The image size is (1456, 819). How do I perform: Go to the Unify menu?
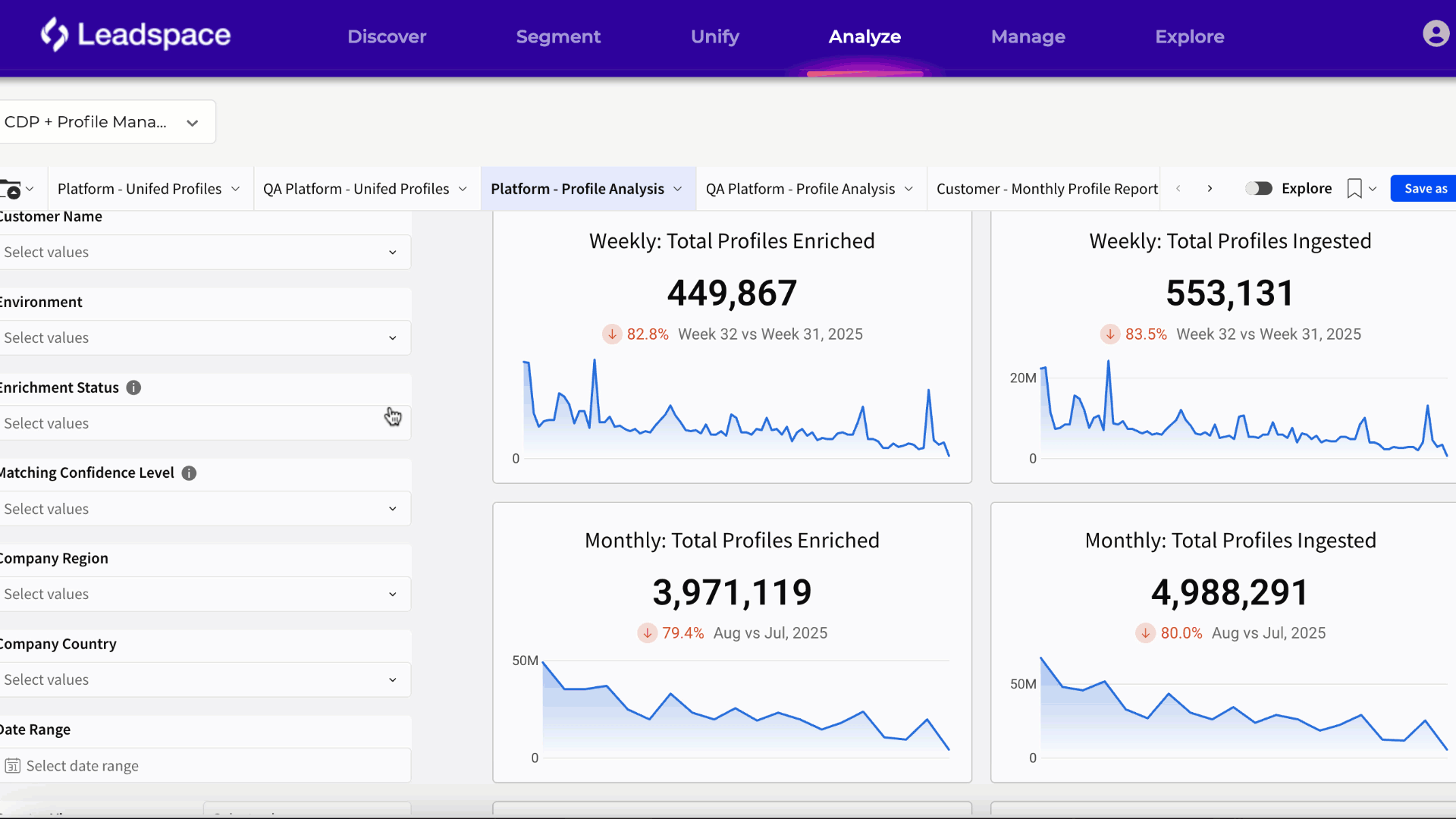[x=715, y=36]
